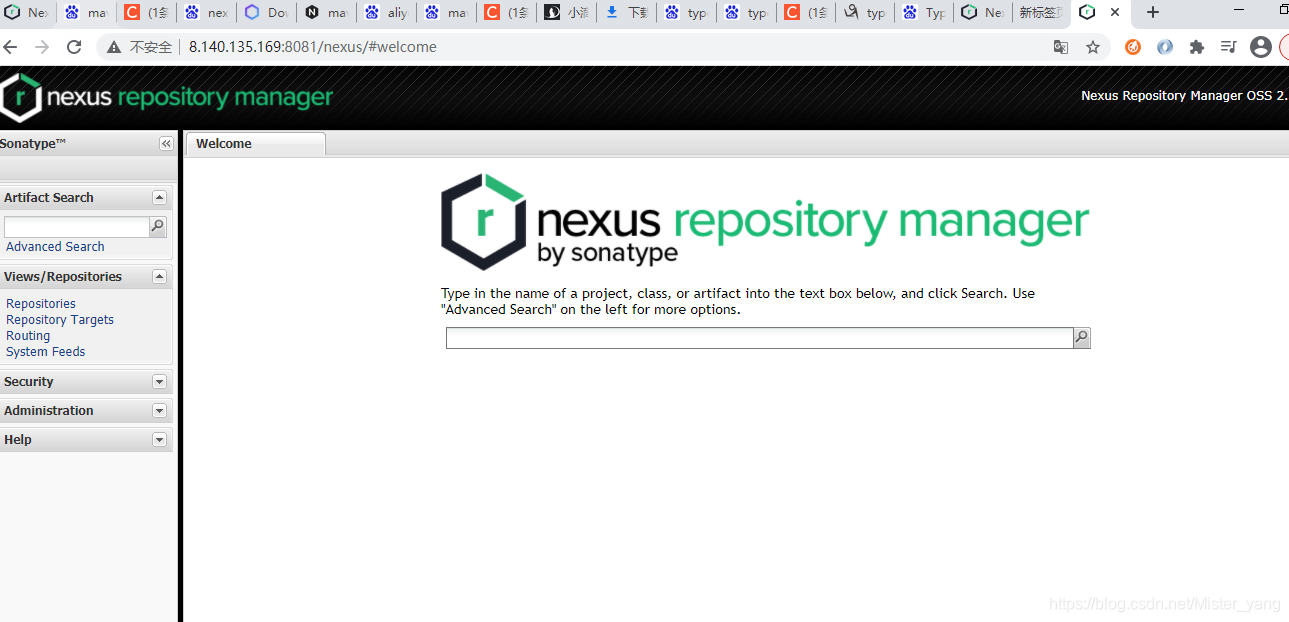Expand the Security panel
This screenshot has width=1289, height=622.
(159, 382)
